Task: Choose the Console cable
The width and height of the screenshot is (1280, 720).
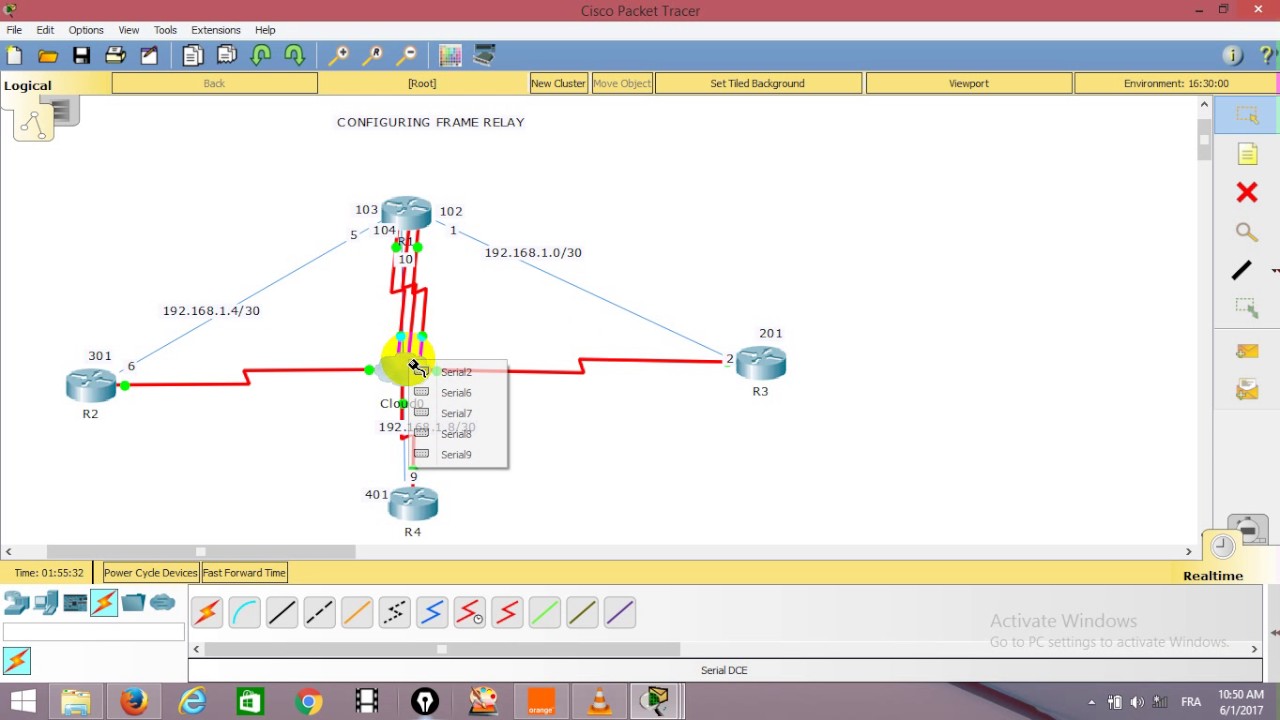Action: point(244,612)
